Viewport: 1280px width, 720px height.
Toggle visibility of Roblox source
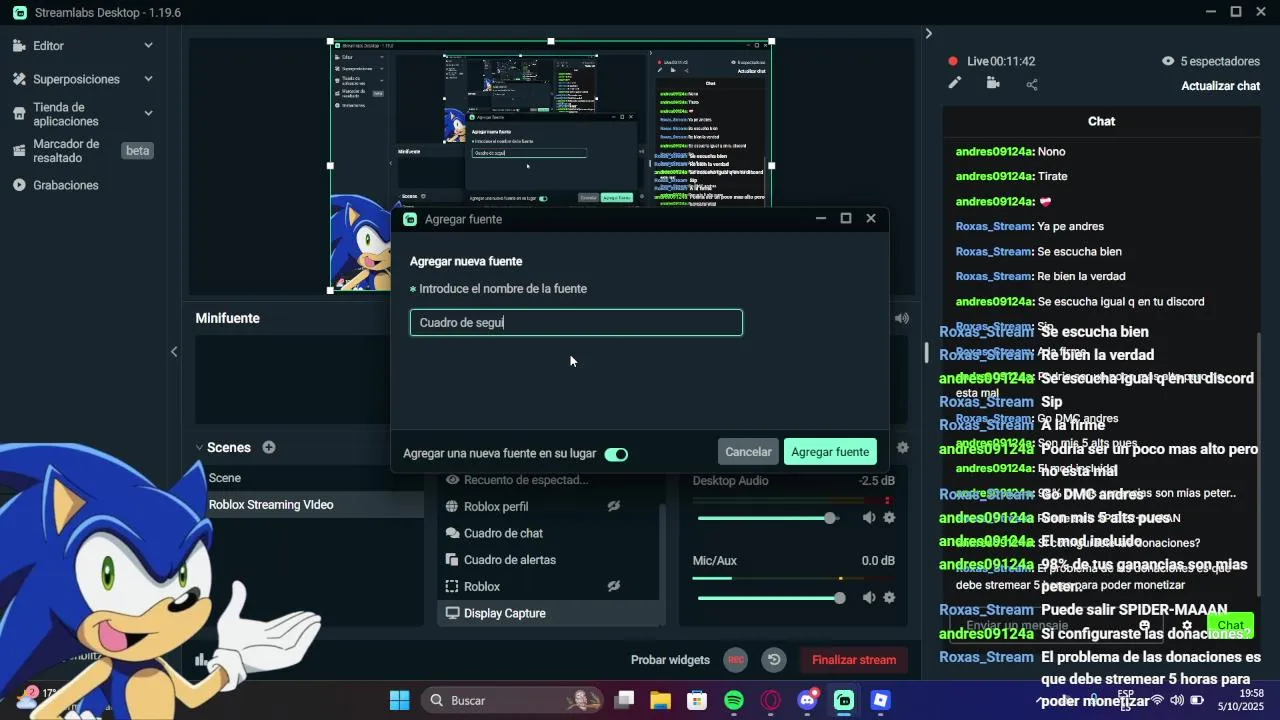[x=614, y=586]
